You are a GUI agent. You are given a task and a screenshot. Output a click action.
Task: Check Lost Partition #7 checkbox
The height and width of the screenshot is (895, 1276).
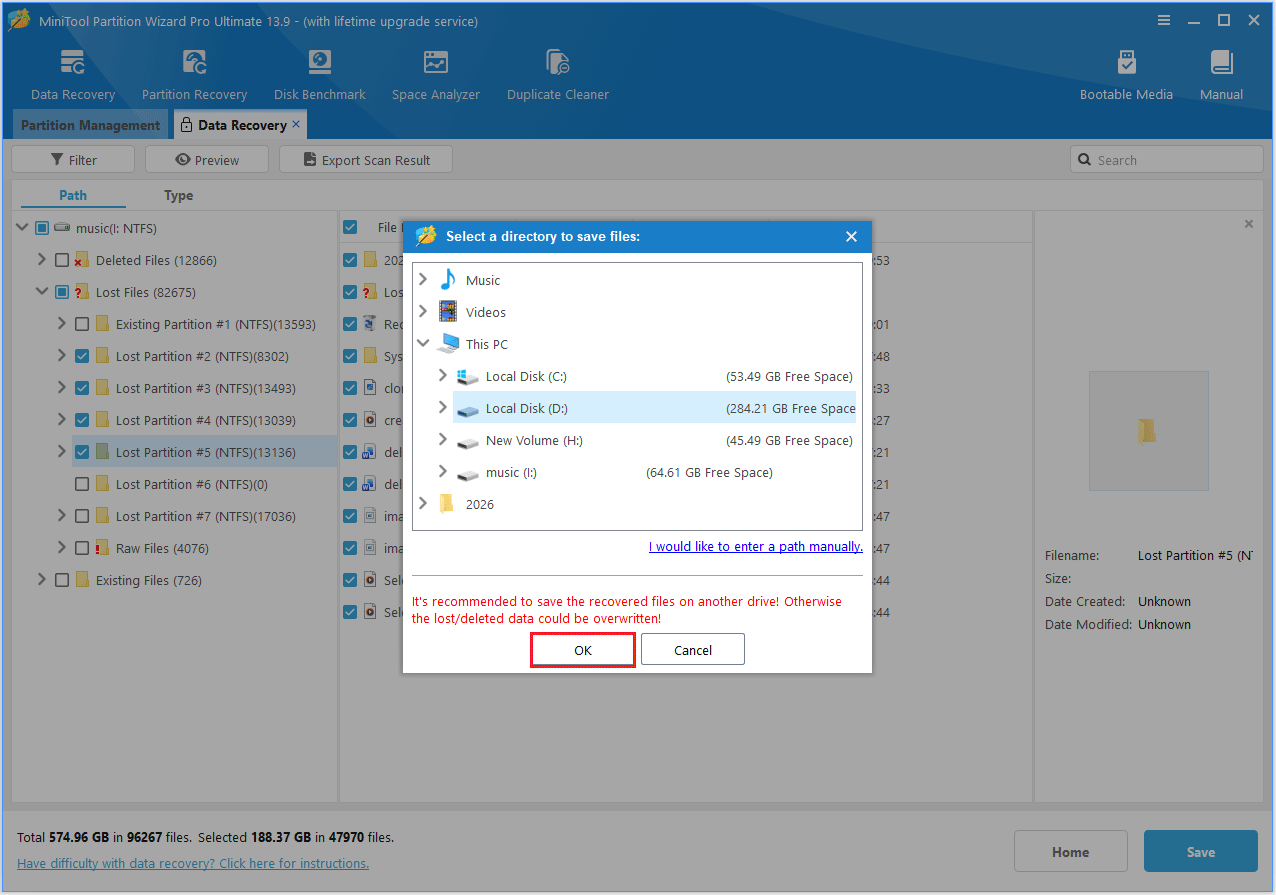pos(82,516)
